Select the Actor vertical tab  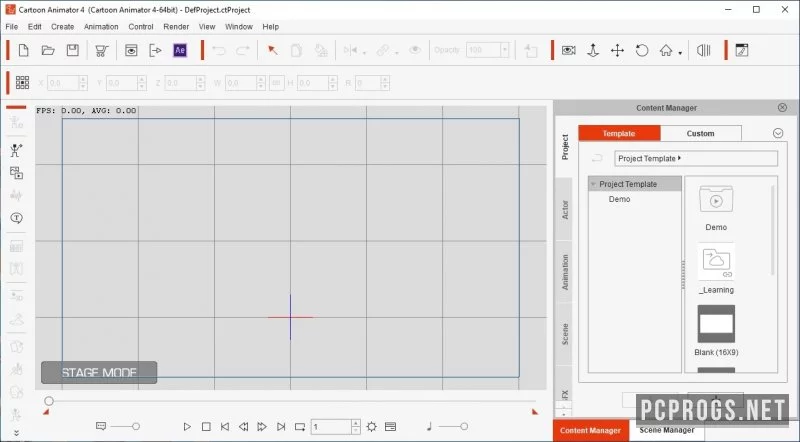coord(564,210)
